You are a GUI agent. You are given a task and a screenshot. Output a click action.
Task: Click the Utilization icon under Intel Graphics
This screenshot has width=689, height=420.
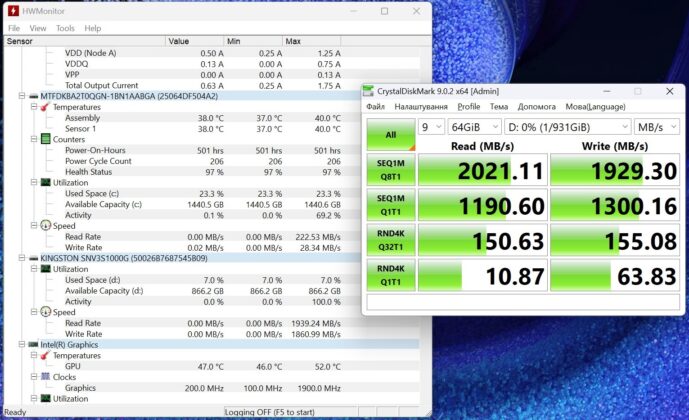pyautogui.click(x=45, y=398)
